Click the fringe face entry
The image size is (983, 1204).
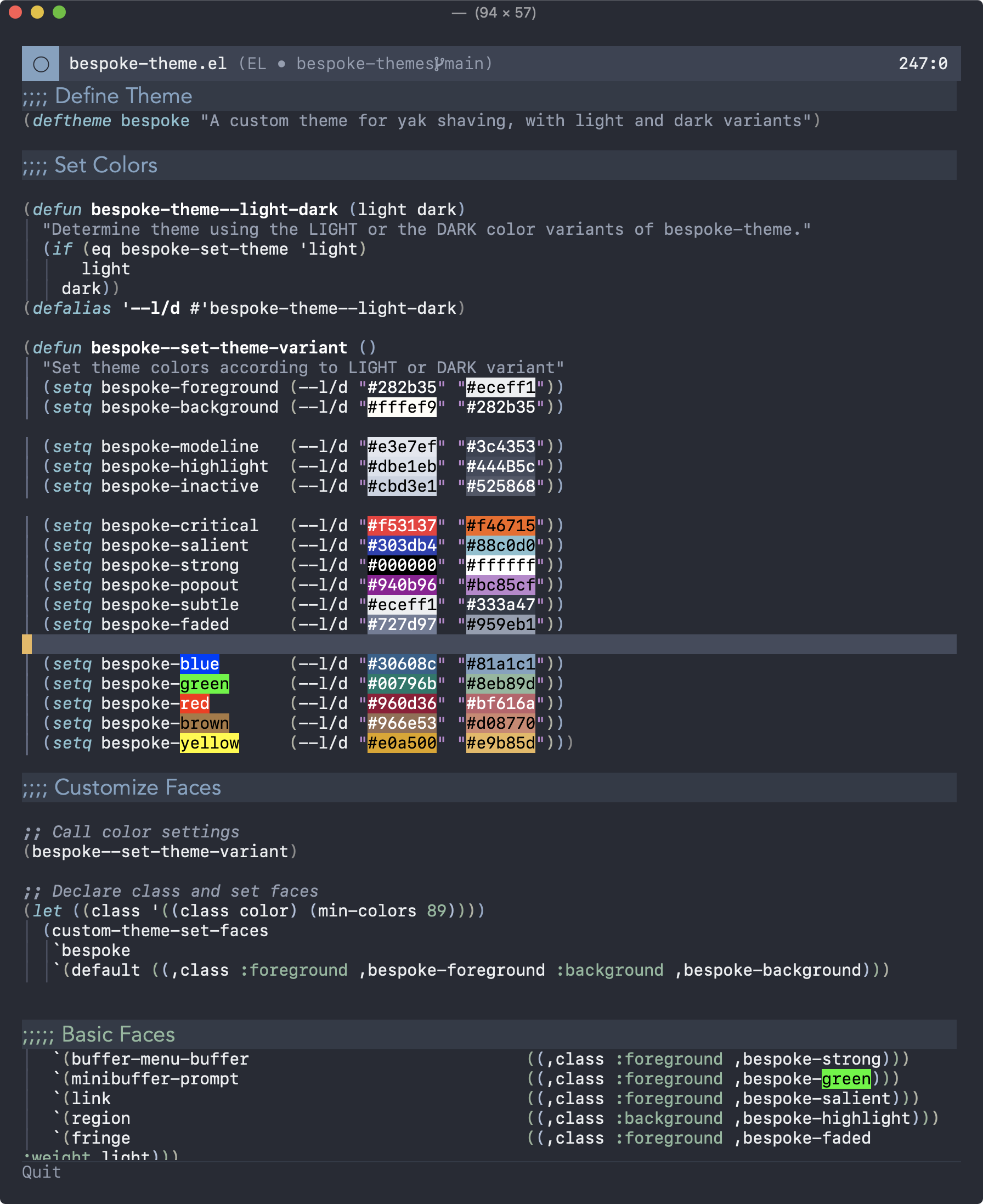click(101, 1138)
